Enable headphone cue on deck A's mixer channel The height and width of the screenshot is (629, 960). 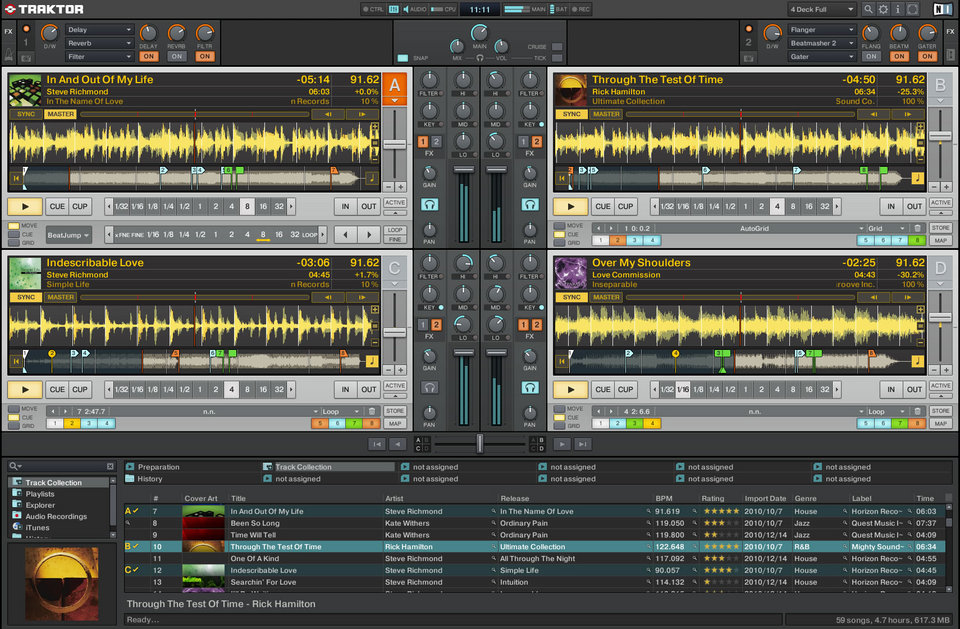(429, 205)
